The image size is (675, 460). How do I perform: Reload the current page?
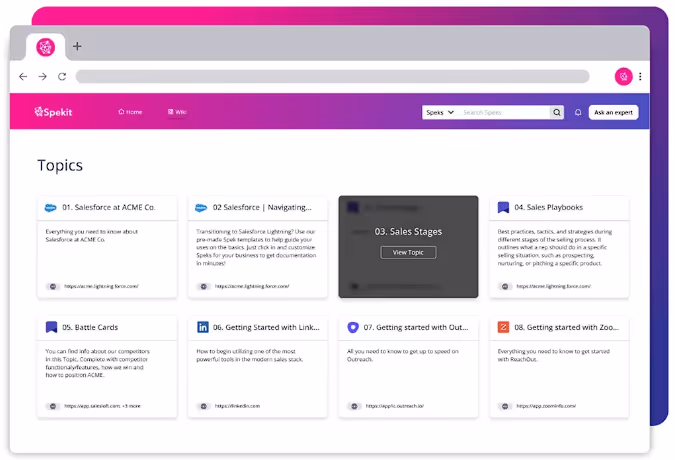[62, 77]
